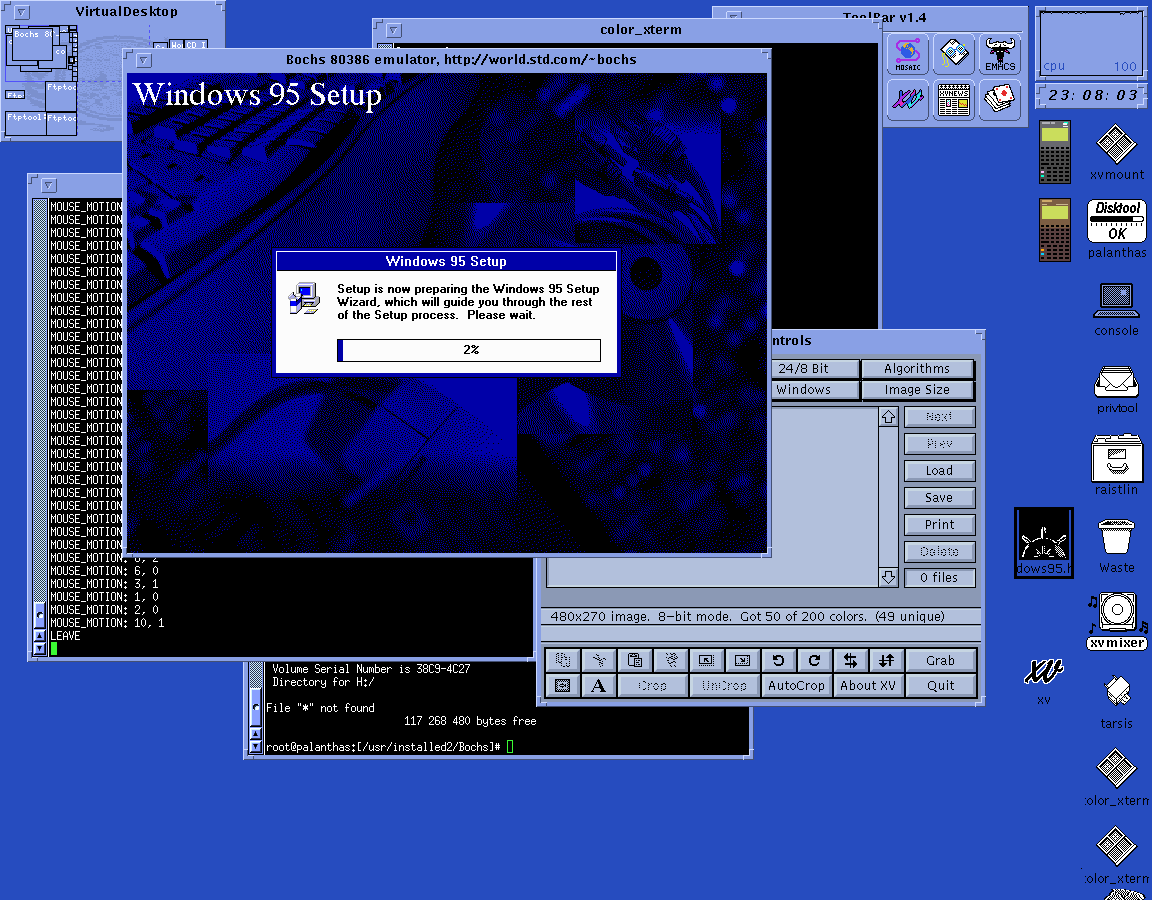Click the XV flip vertical icon
This screenshot has width=1152, height=900.
coord(886,660)
